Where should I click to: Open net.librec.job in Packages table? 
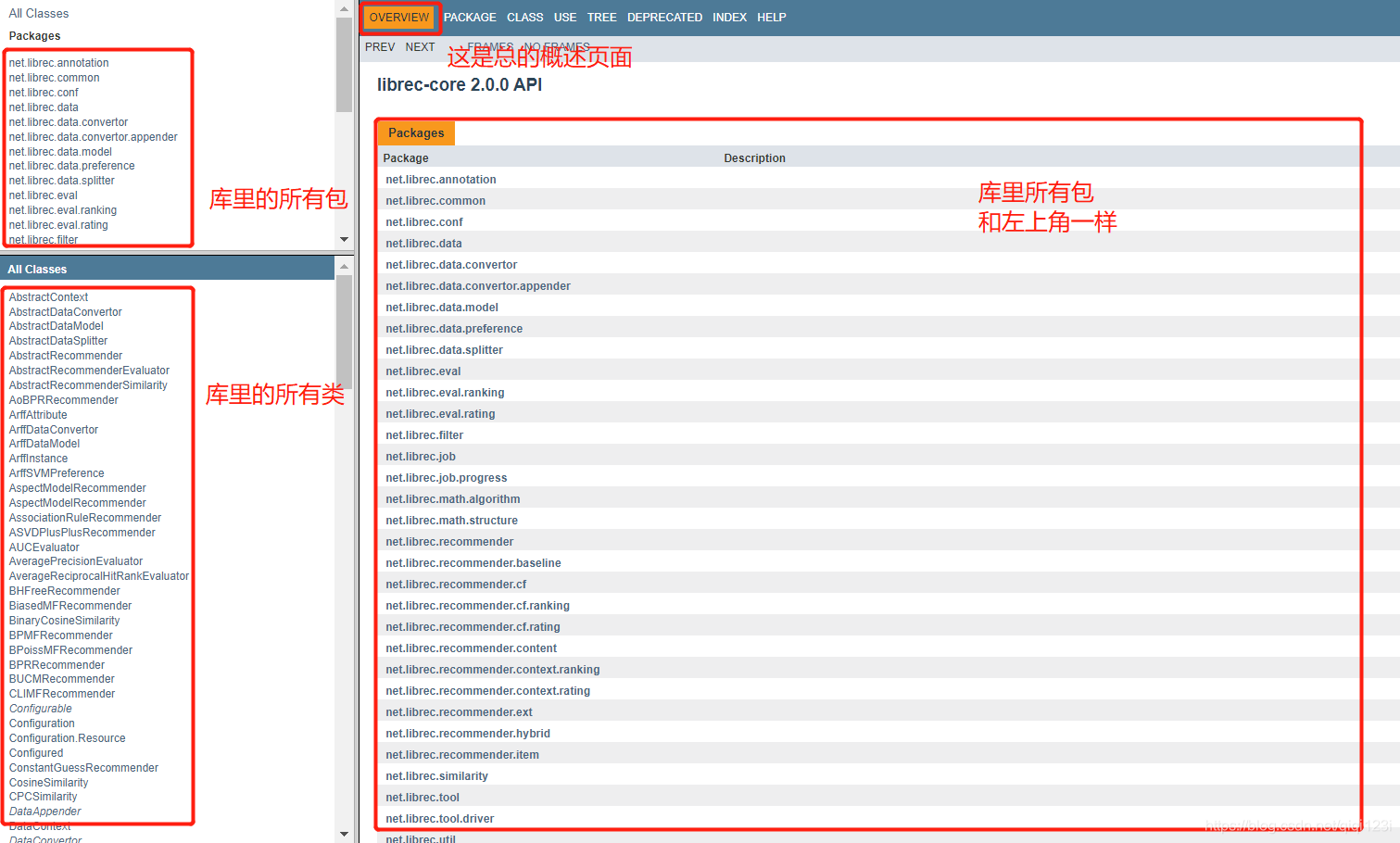click(x=421, y=457)
